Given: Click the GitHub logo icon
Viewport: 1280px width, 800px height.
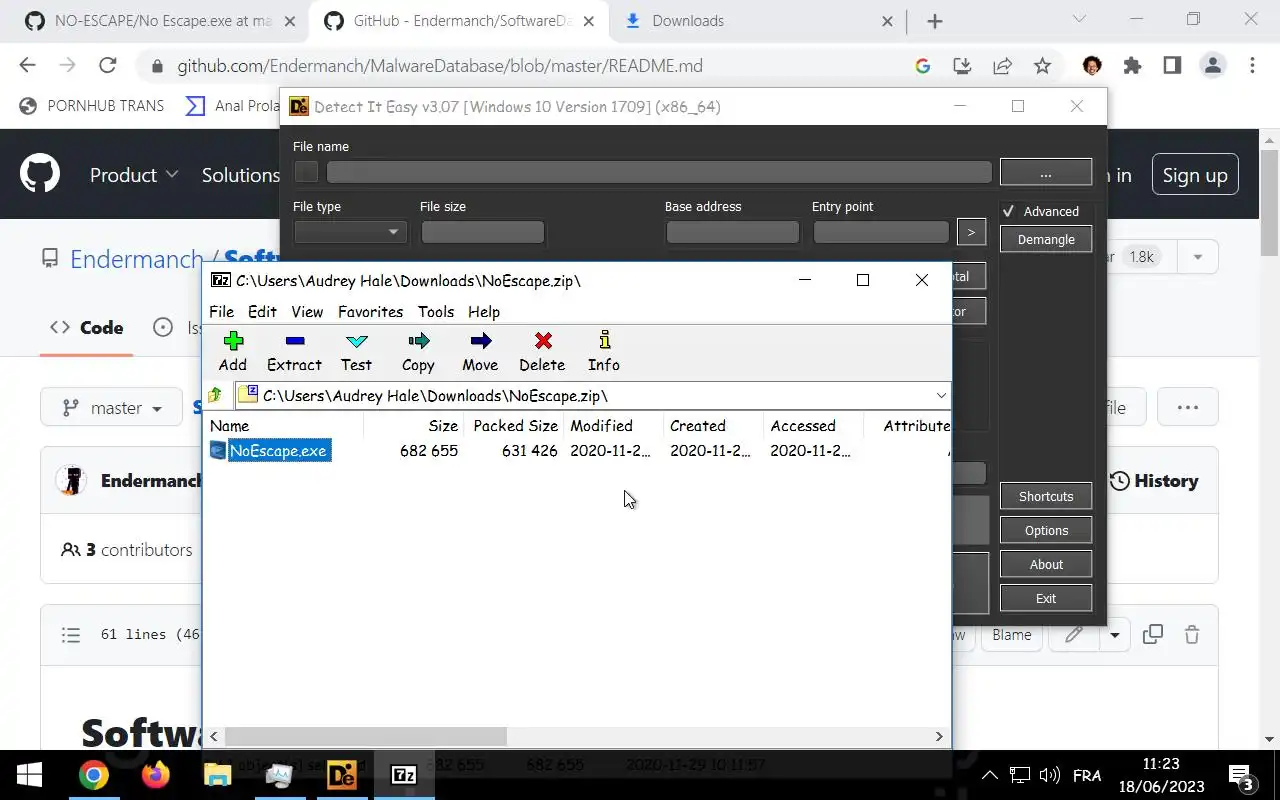Looking at the screenshot, I should pos(40,174).
